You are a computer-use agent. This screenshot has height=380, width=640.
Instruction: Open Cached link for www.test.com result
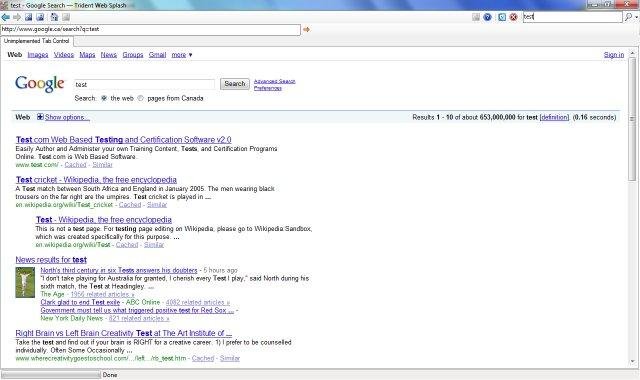click(x=76, y=165)
